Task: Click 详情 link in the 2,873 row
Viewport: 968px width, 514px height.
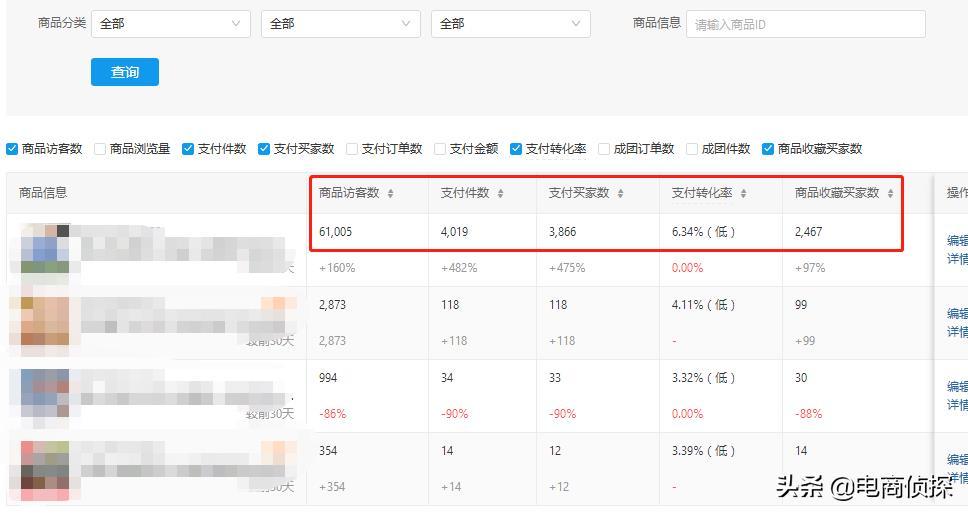Action: pyautogui.click(x=957, y=331)
